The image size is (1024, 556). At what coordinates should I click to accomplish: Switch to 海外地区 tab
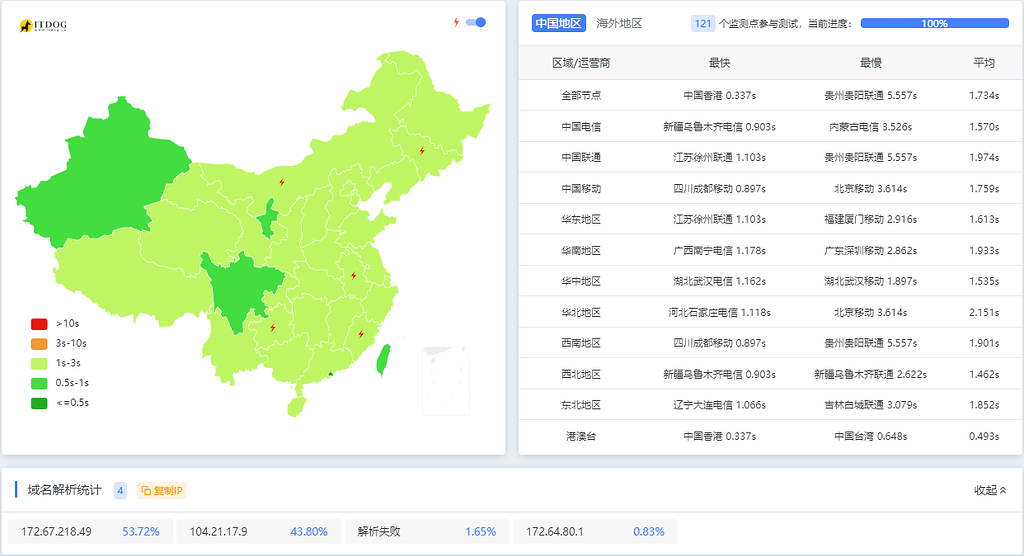click(619, 24)
